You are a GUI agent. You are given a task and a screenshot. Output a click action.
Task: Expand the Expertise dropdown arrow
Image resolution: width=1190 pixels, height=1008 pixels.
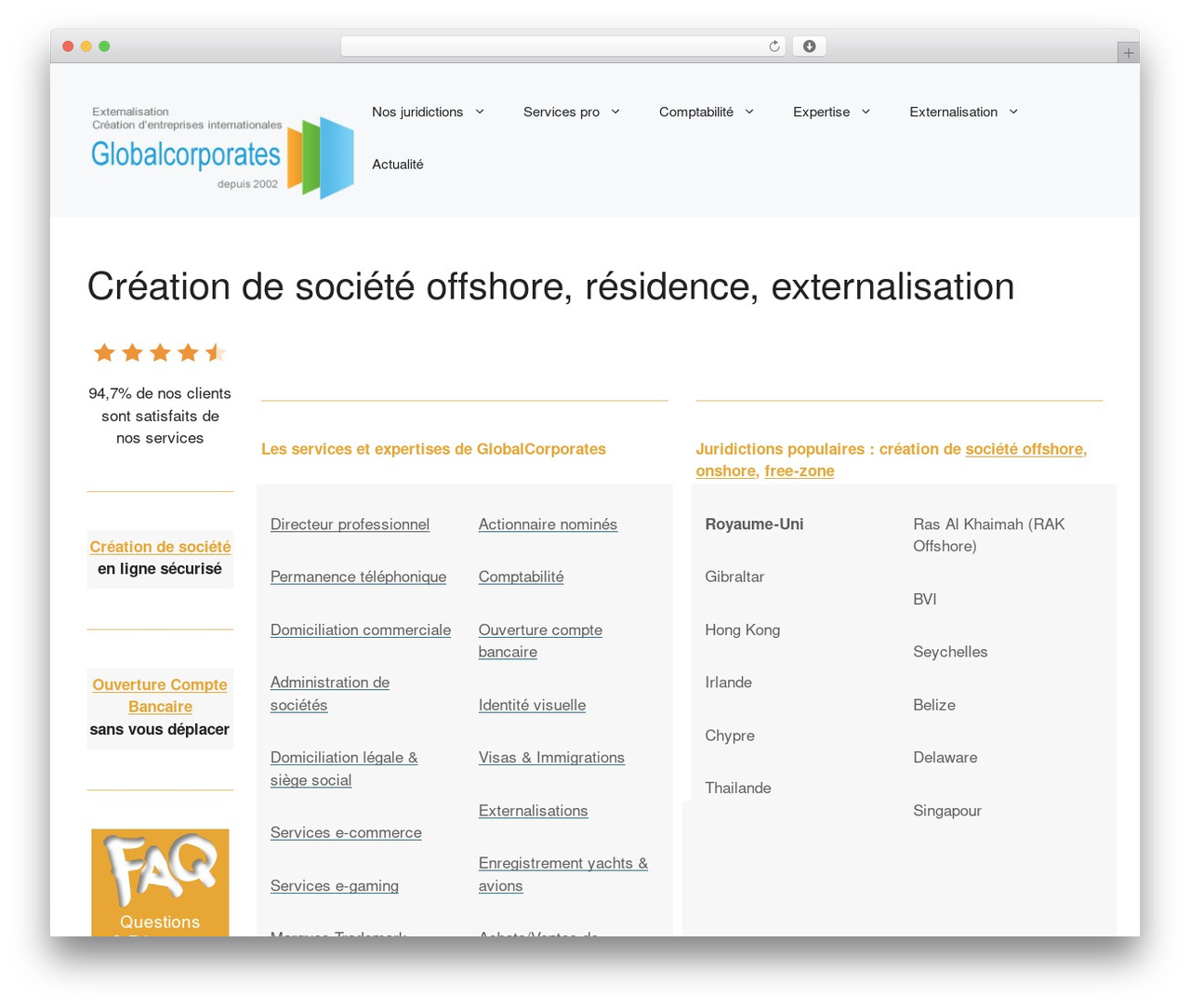click(866, 112)
